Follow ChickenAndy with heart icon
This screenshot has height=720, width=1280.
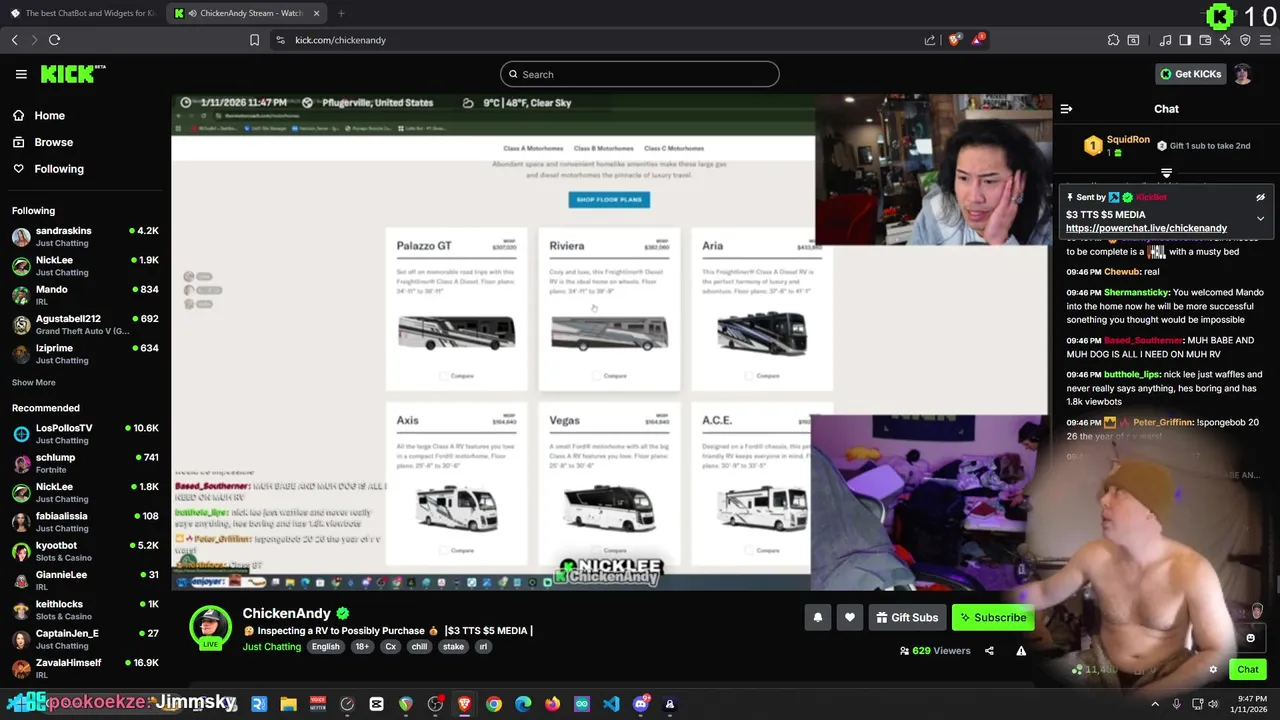(x=849, y=617)
